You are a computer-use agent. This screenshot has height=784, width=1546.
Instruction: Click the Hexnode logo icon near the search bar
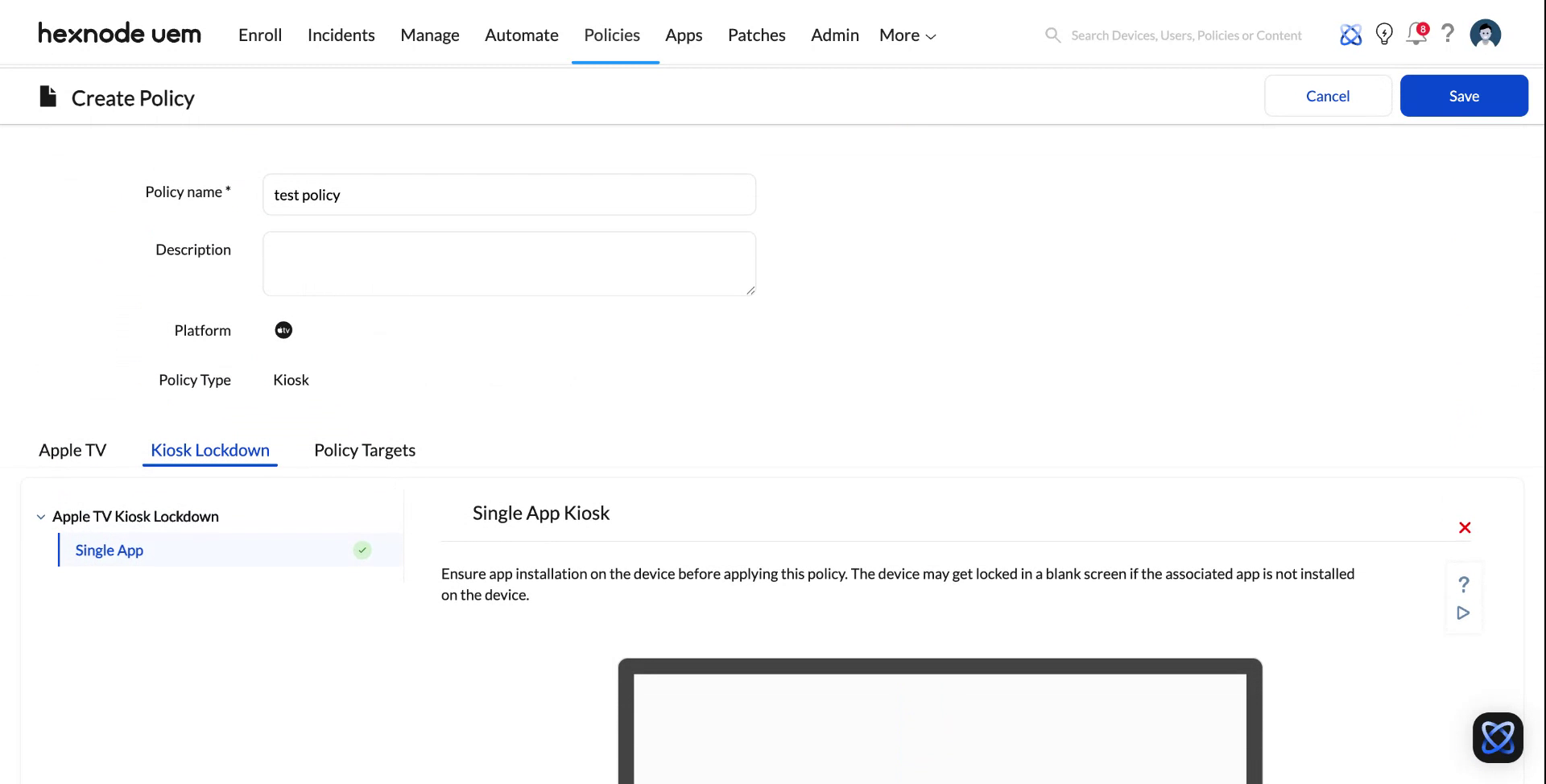pyautogui.click(x=1350, y=34)
